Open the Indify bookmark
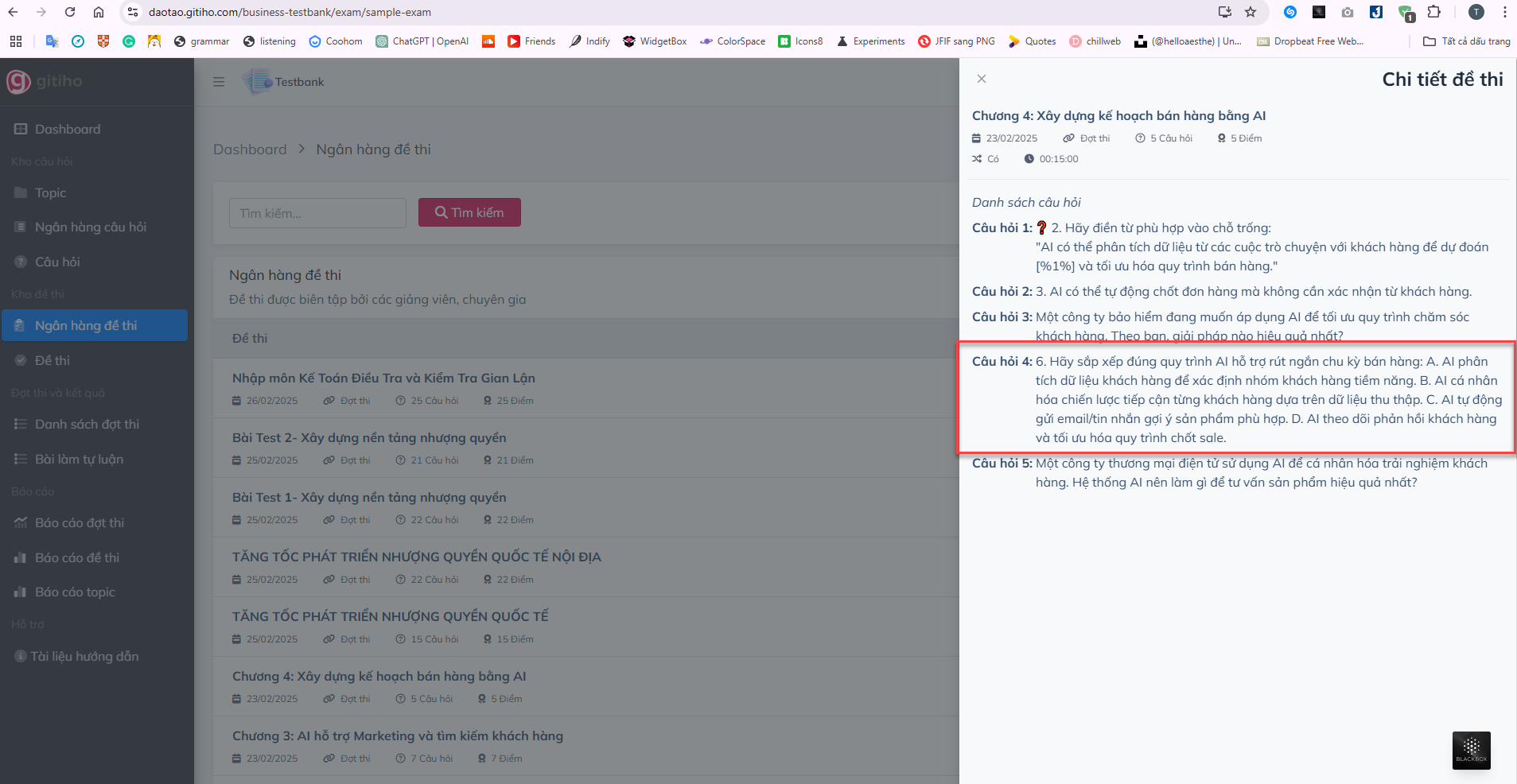This screenshot has height=784, width=1517. [589, 41]
